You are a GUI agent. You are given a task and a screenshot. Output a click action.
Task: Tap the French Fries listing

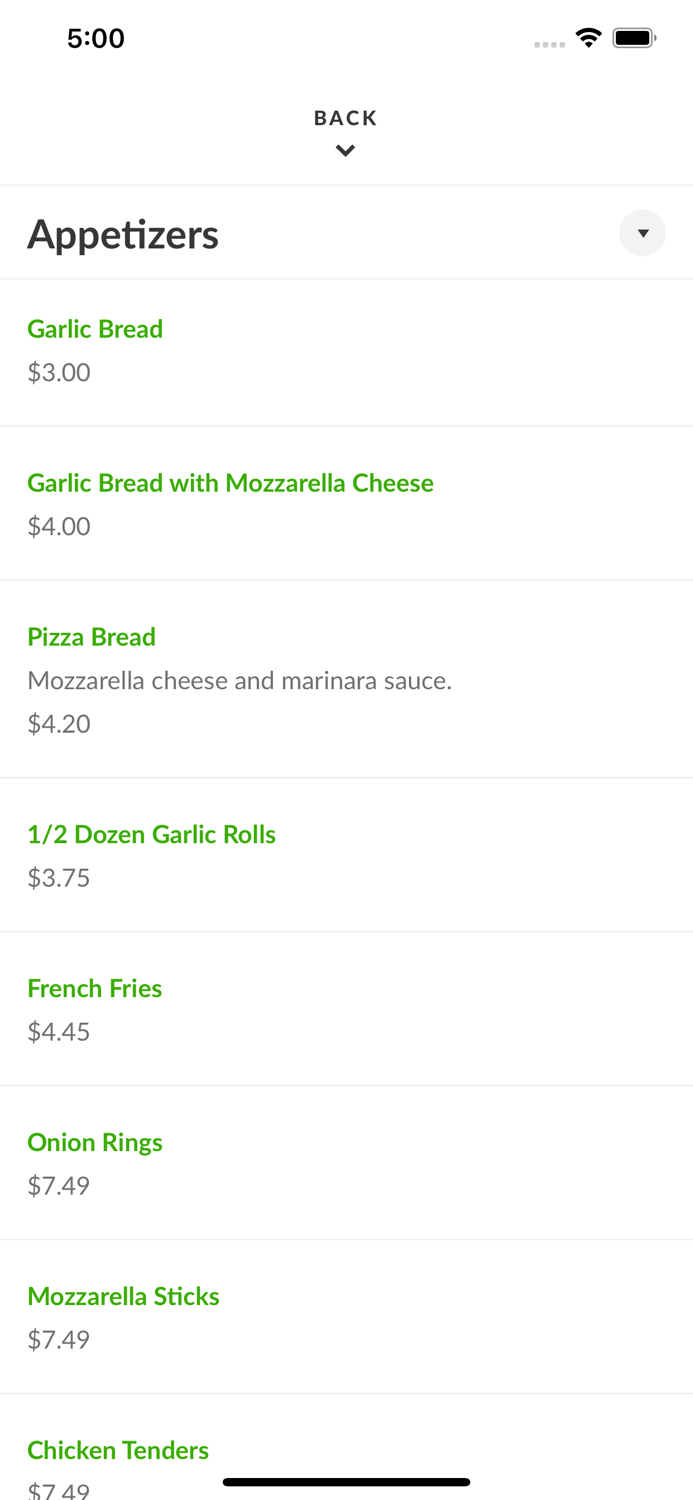click(x=94, y=988)
